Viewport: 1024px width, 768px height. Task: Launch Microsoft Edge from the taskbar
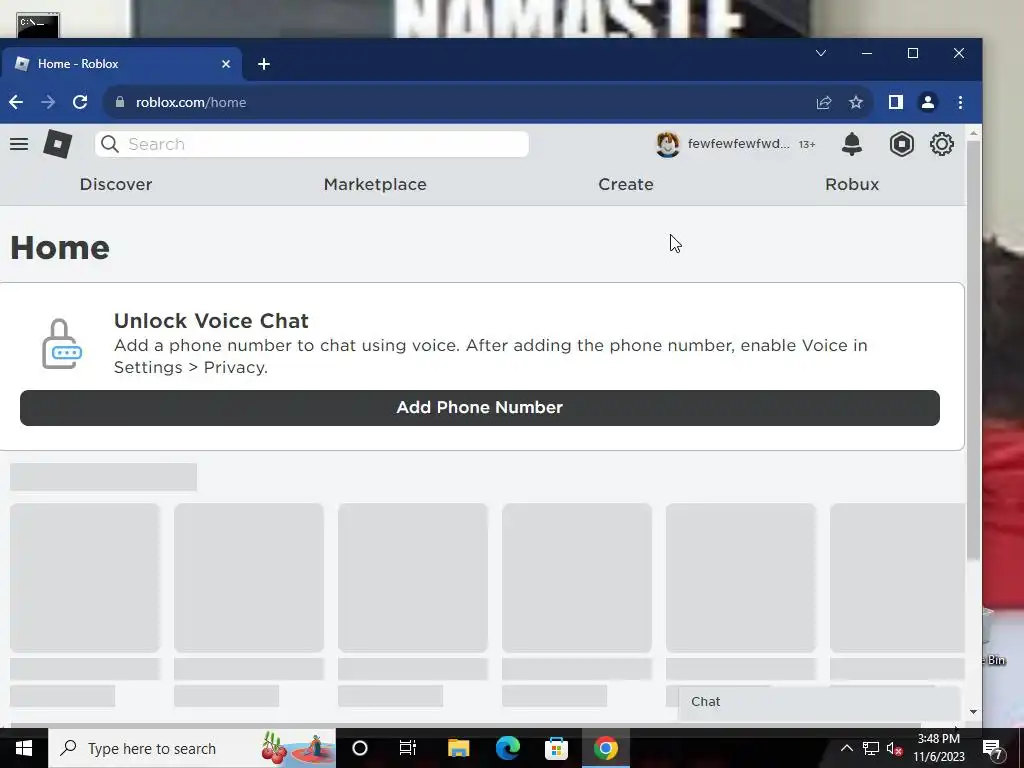tap(507, 748)
